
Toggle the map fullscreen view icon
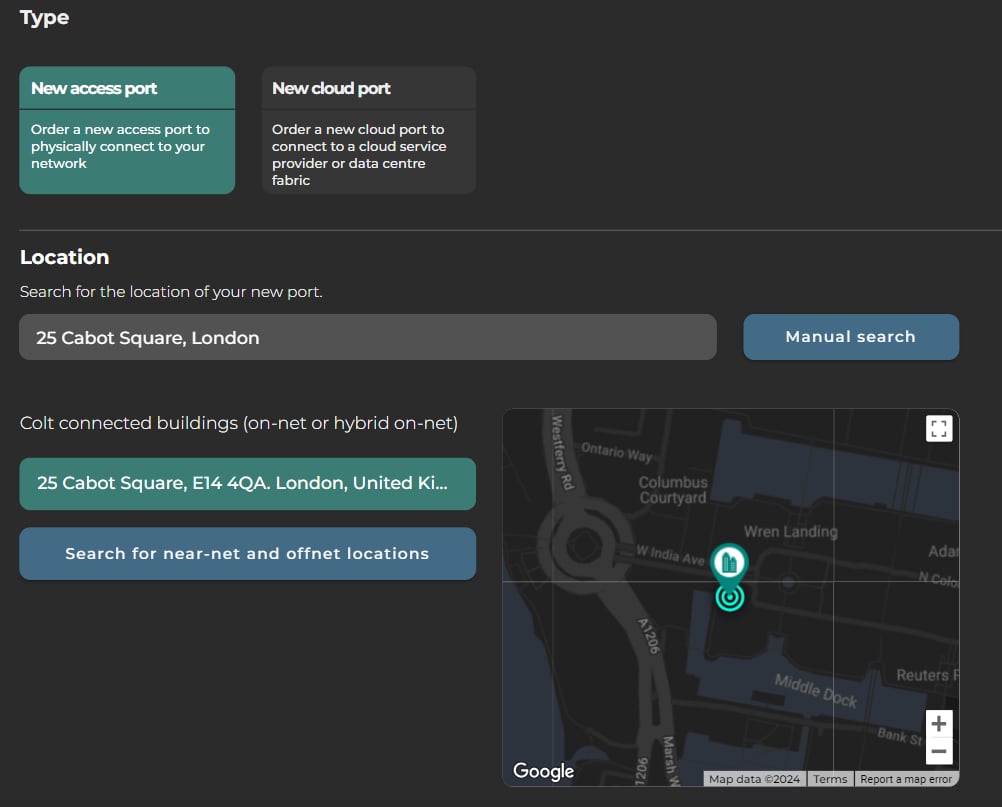click(x=939, y=429)
